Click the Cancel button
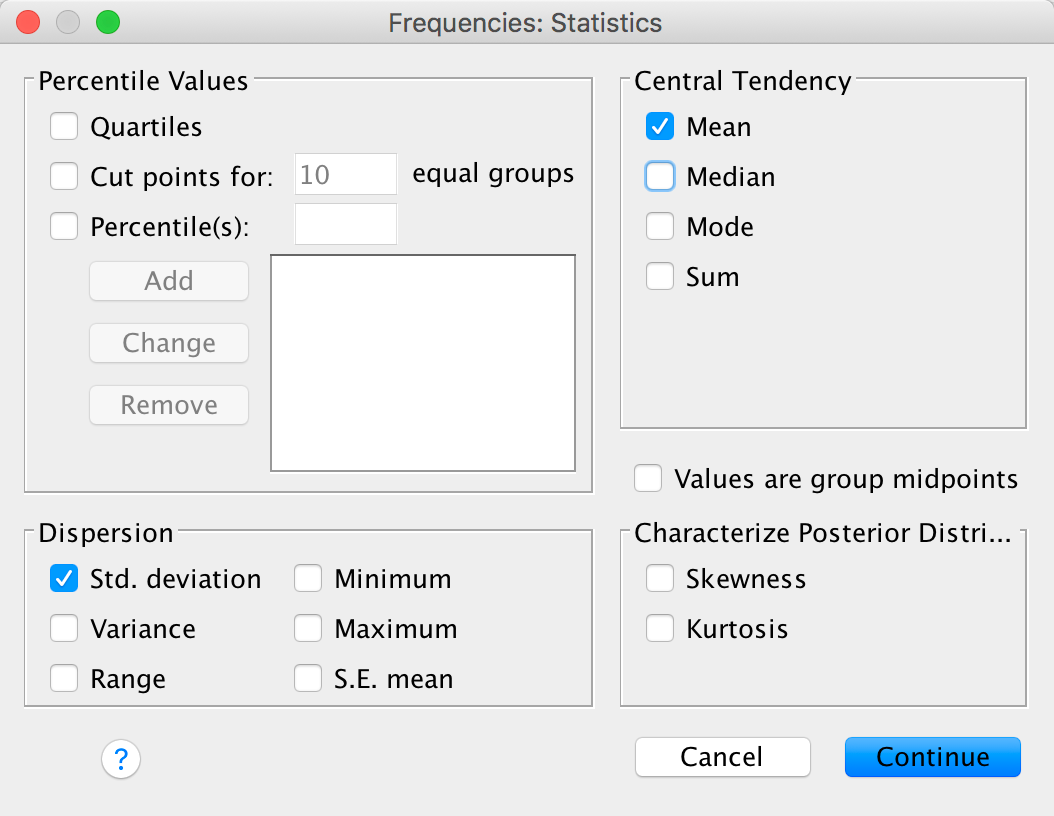This screenshot has width=1054, height=816. [722, 757]
